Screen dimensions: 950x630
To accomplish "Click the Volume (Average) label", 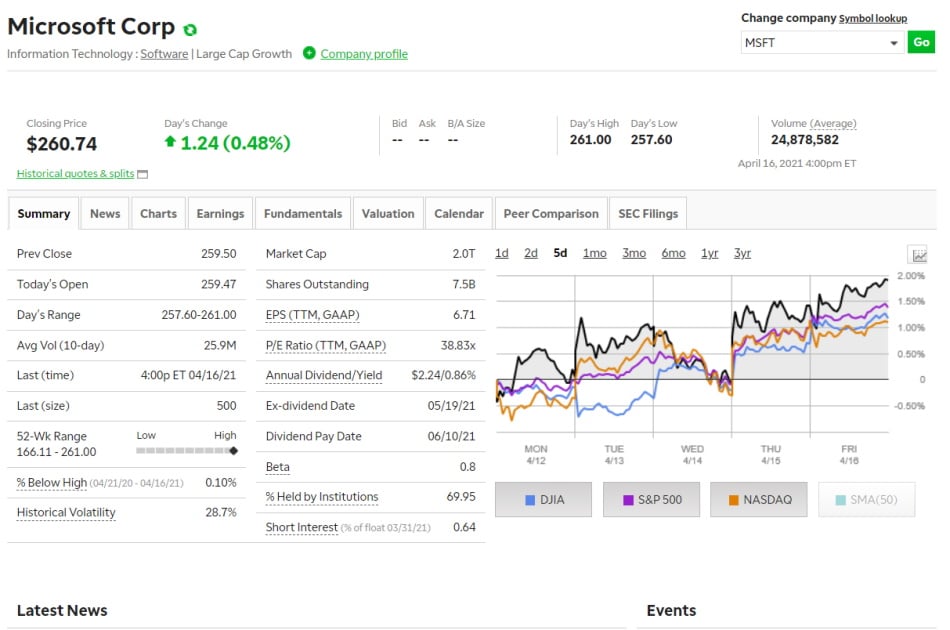I will coord(814,124).
